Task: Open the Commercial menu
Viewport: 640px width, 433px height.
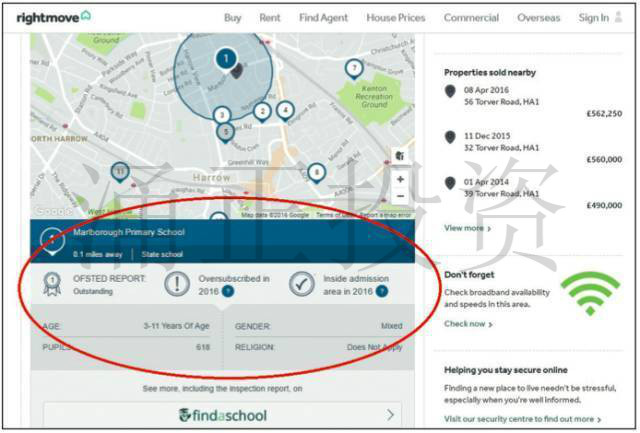Action: tap(471, 18)
